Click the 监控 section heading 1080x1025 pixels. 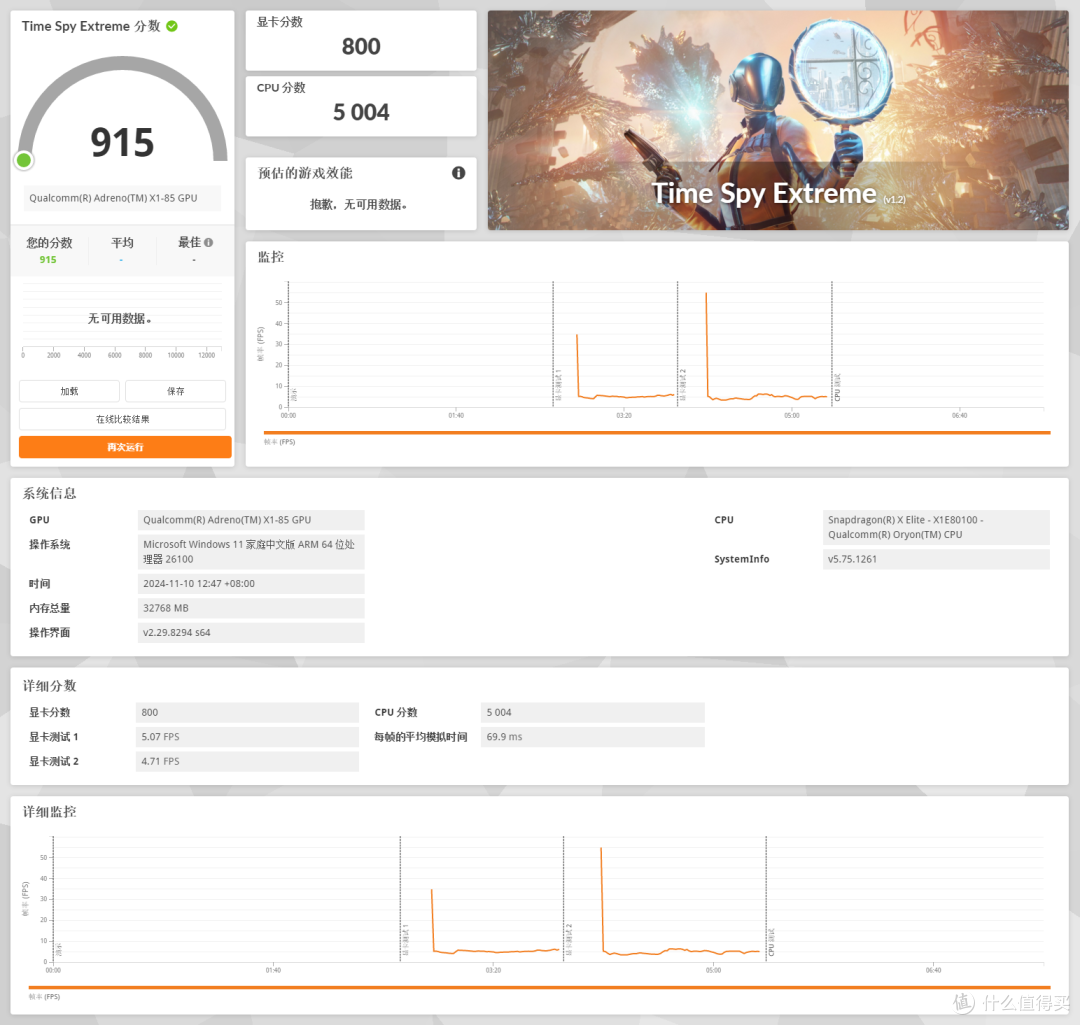click(271, 257)
